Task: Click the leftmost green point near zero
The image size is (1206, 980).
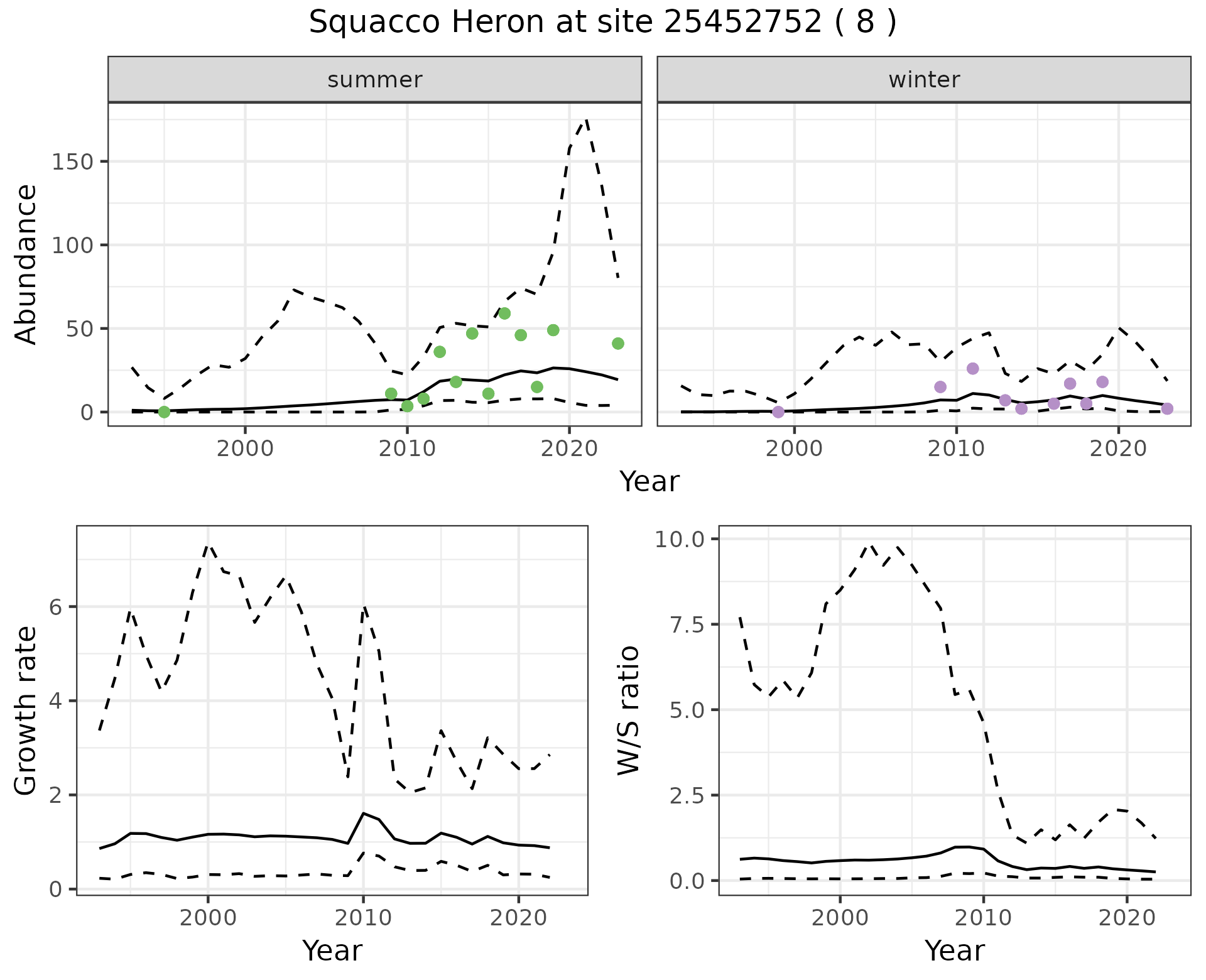Action: (165, 412)
